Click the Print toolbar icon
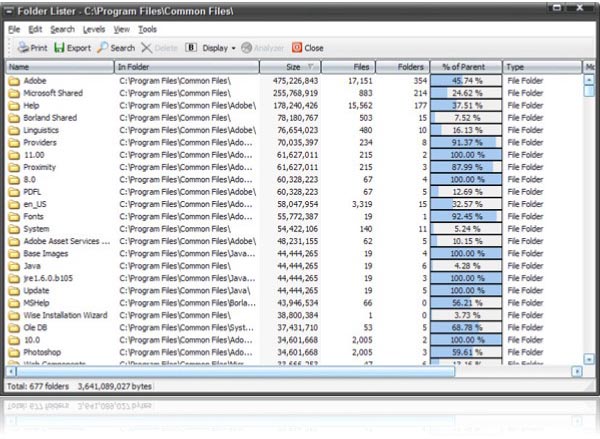 (22, 47)
